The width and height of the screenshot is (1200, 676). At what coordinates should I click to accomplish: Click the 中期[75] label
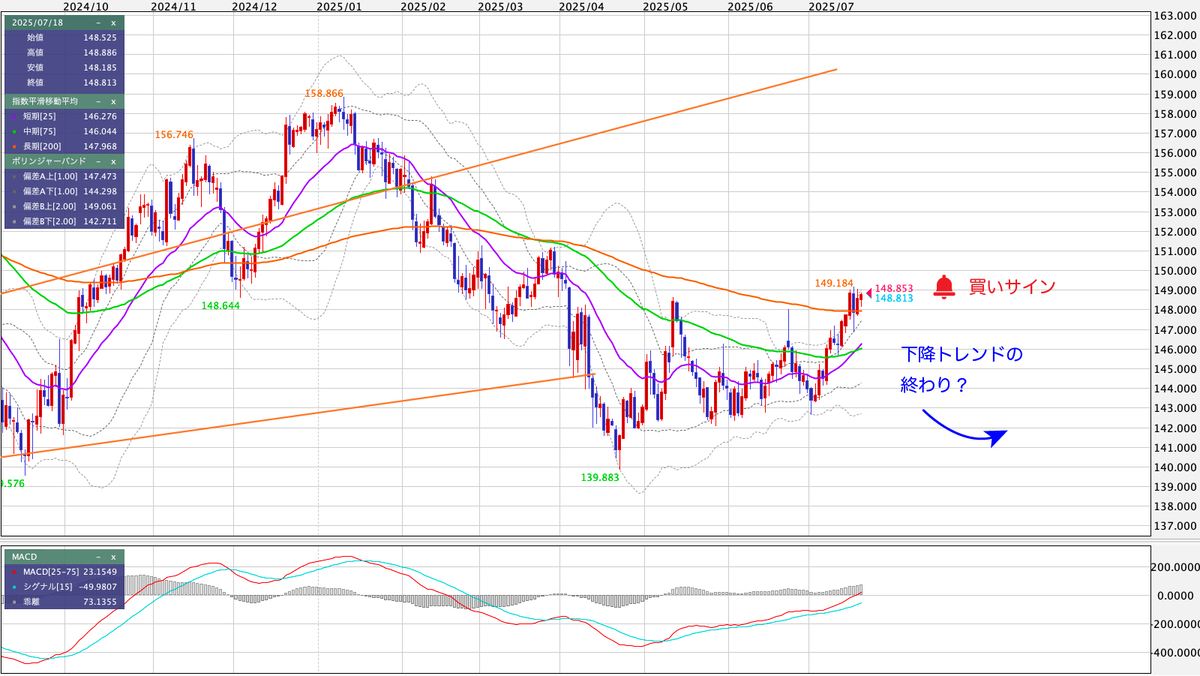pyautogui.click(x=37, y=131)
